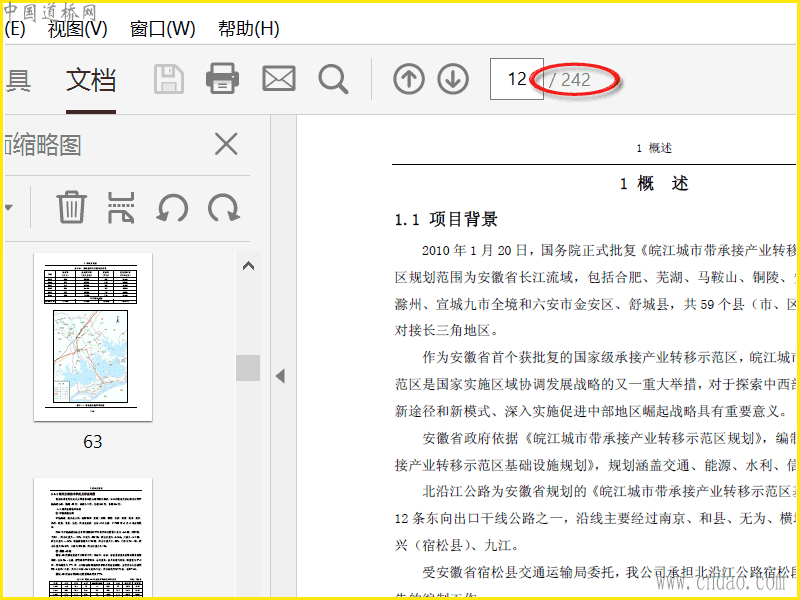This screenshot has width=800, height=600.
Task: Go to next page down arrow
Action: click(x=453, y=80)
